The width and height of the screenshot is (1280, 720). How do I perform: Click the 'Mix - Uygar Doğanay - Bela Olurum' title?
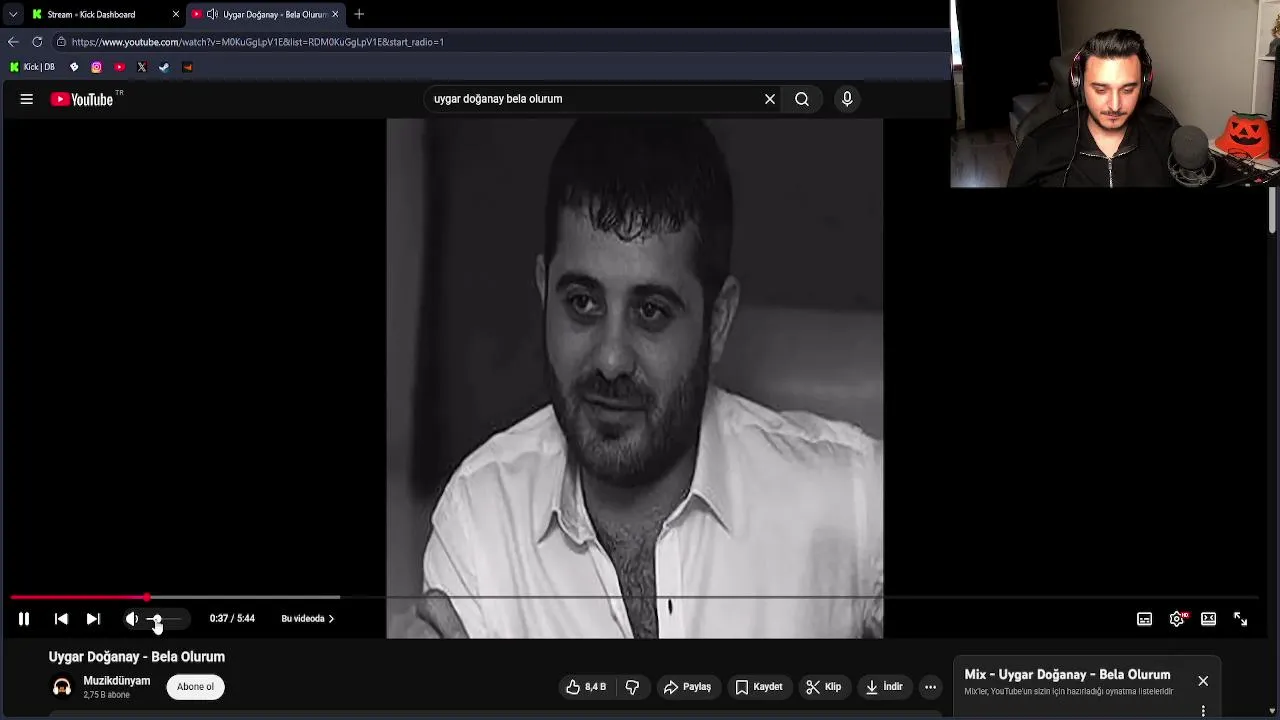click(1067, 675)
